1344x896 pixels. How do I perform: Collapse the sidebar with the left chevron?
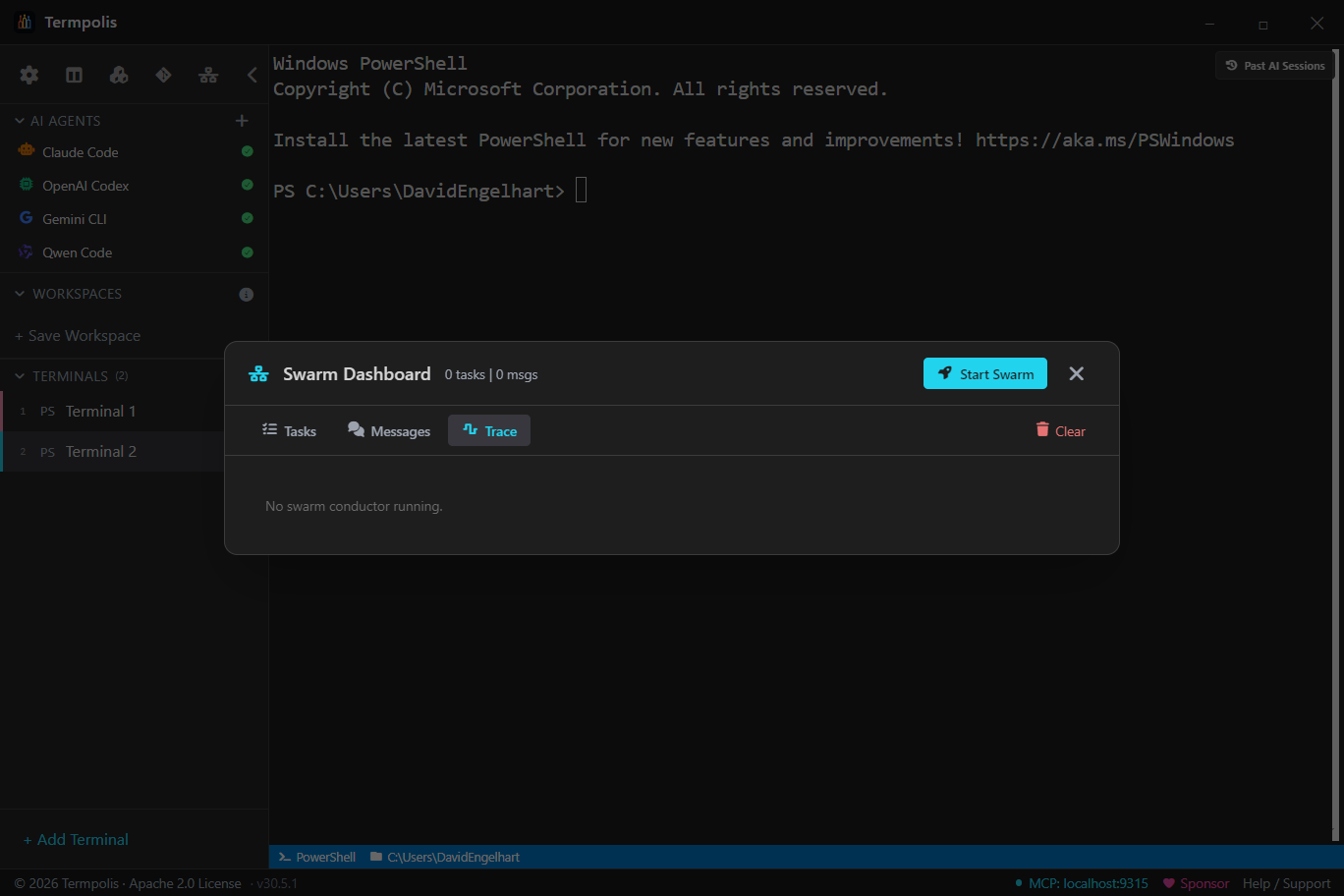coord(252,75)
